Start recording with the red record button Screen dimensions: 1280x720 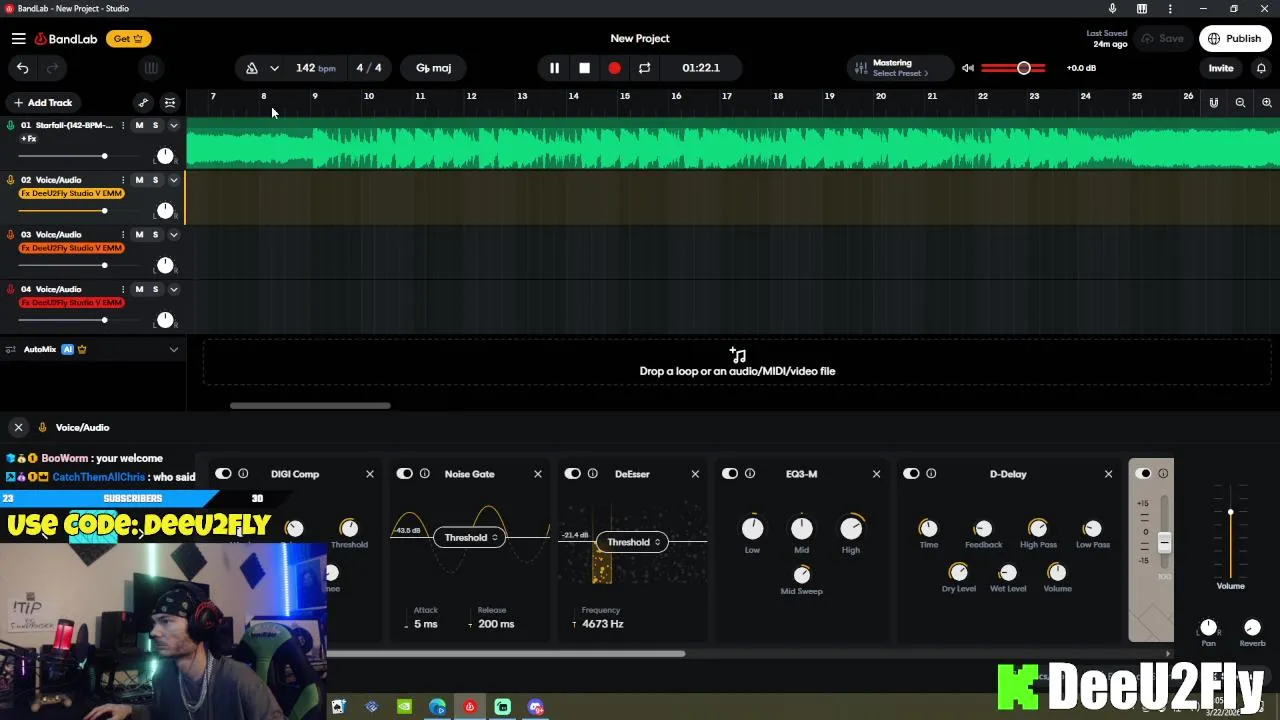pyautogui.click(x=614, y=68)
